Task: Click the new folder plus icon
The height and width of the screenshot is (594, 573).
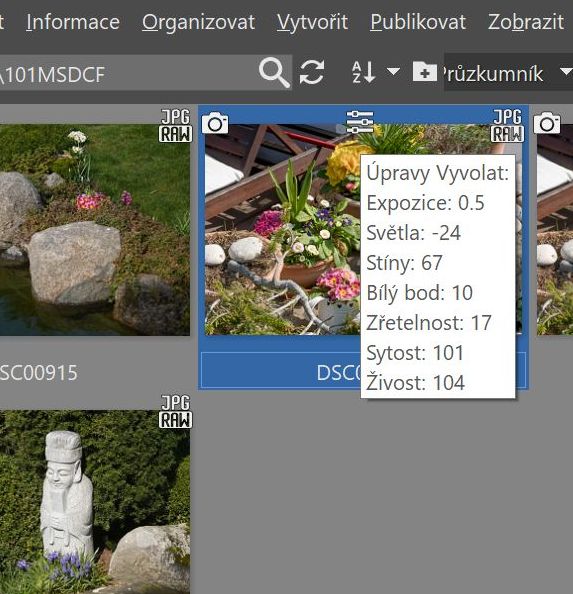Action: click(425, 71)
